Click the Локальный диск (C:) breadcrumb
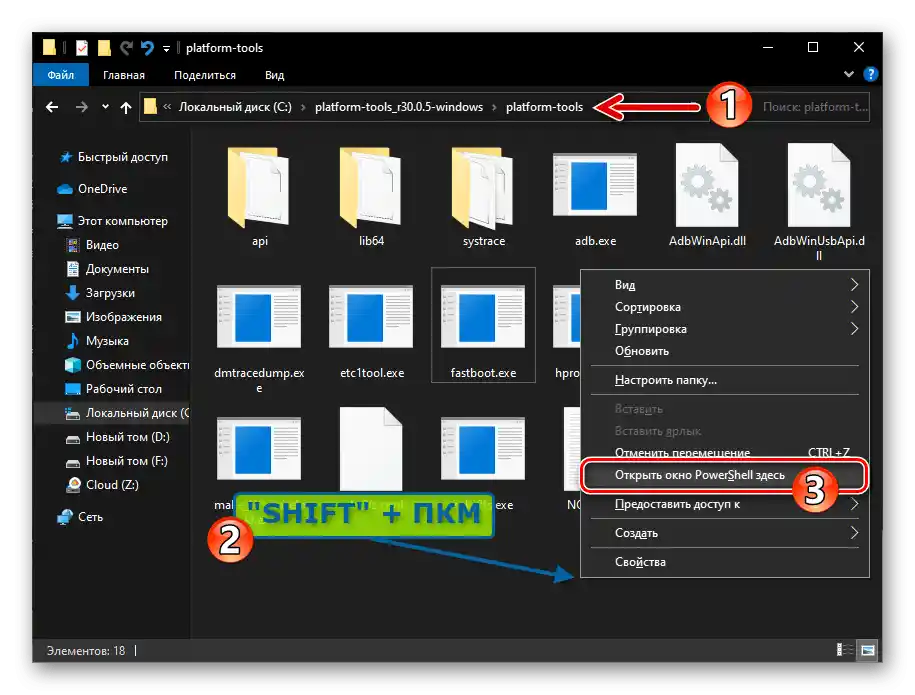This screenshot has height=695, width=915. tap(234, 107)
